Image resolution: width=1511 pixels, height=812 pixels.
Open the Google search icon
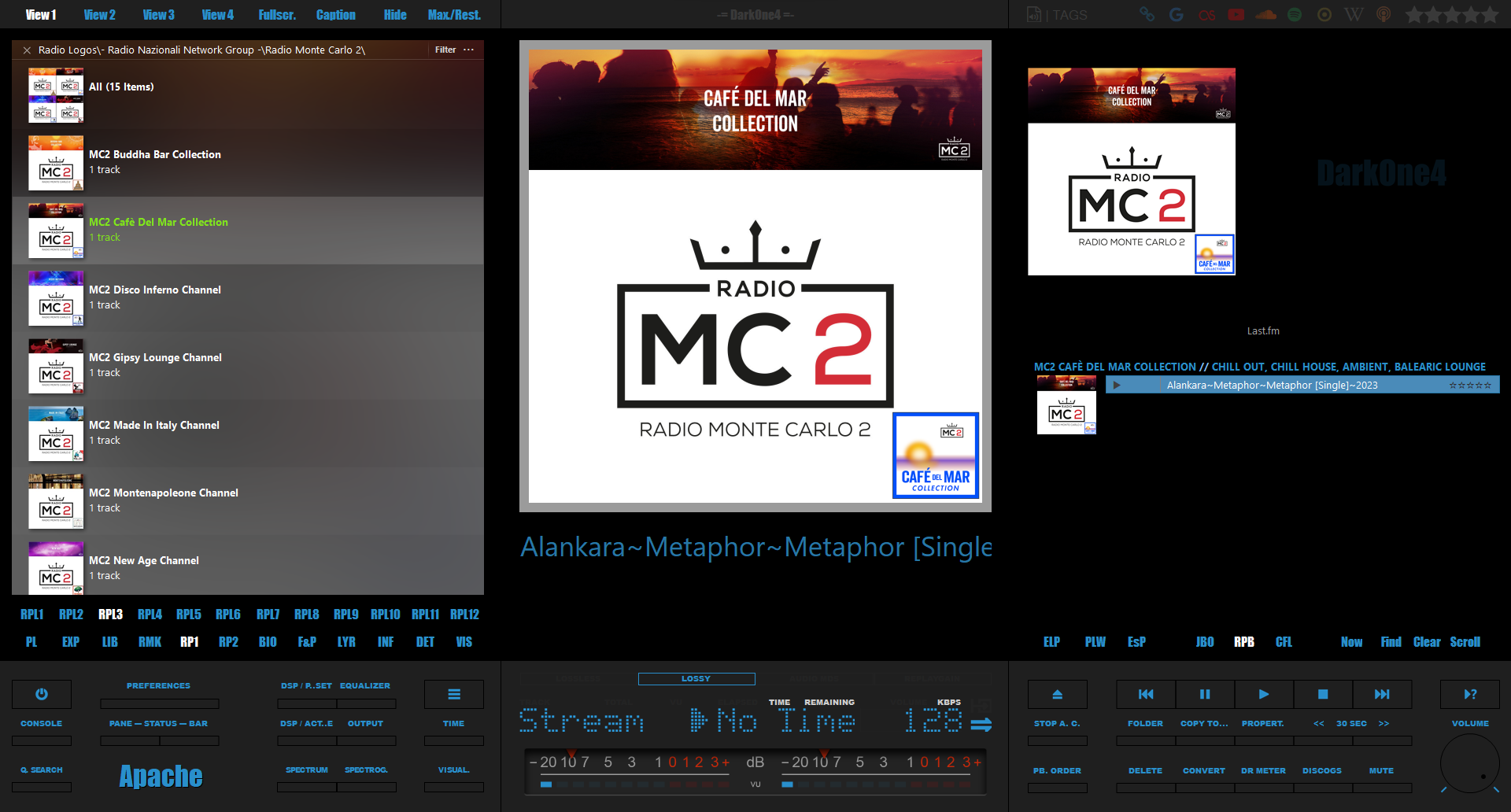(x=1177, y=14)
